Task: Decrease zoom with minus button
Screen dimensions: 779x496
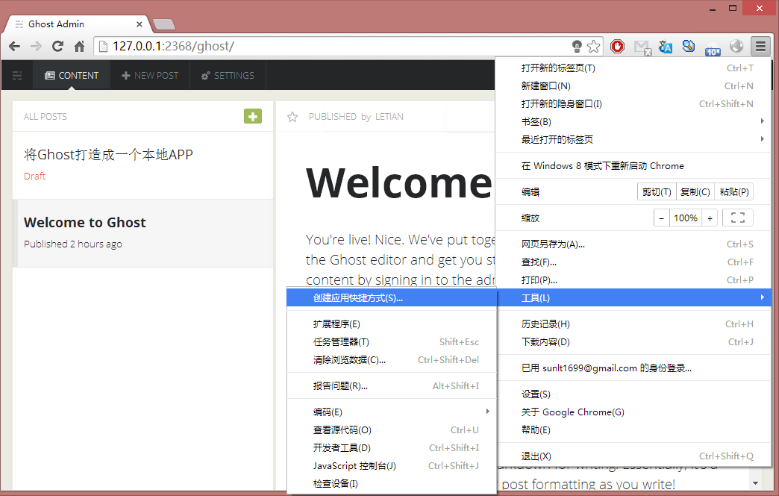Action: (661, 218)
